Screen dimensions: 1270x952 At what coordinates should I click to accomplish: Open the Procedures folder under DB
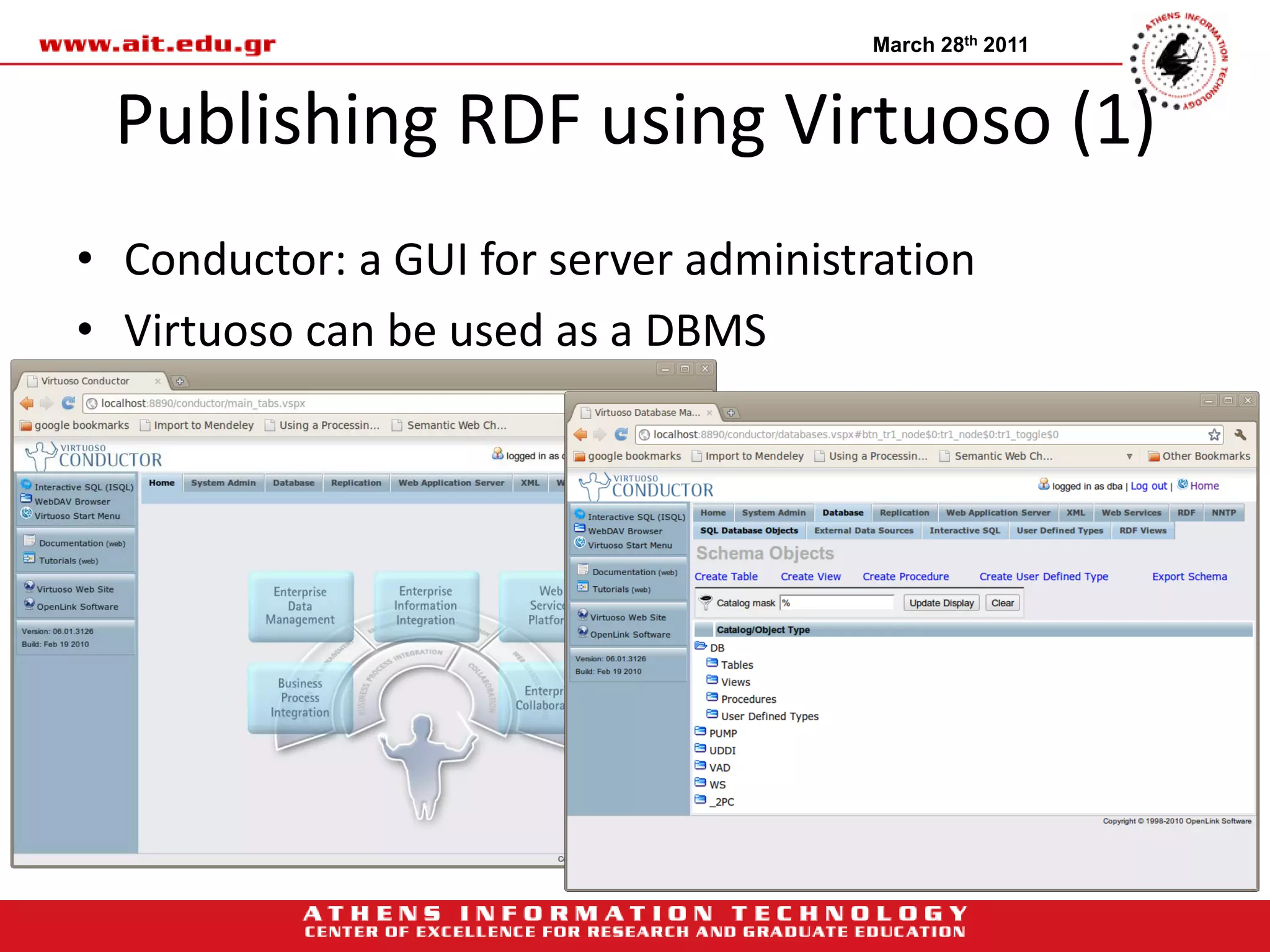pos(712,697)
